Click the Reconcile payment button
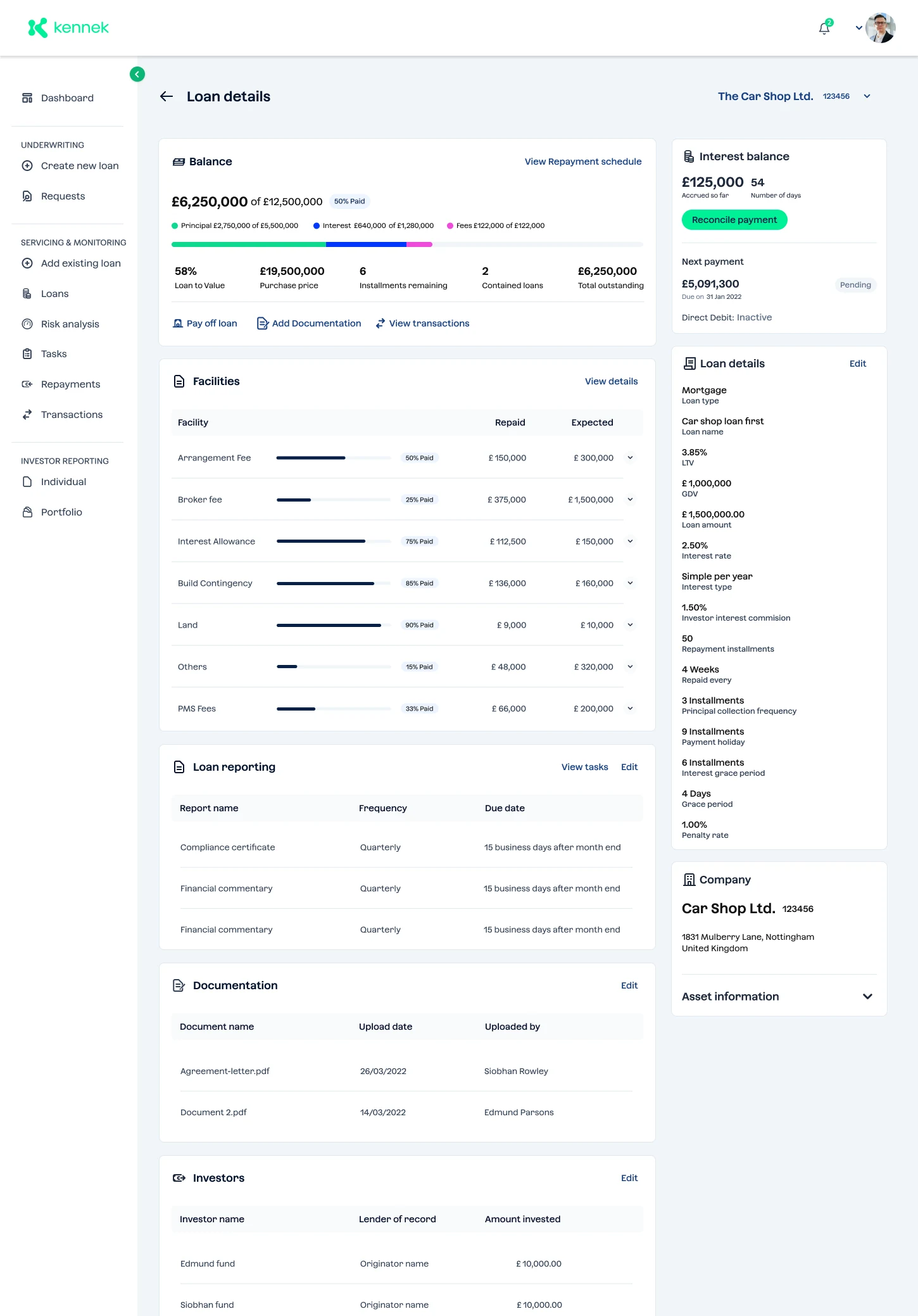The image size is (918, 1316). [734, 220]
